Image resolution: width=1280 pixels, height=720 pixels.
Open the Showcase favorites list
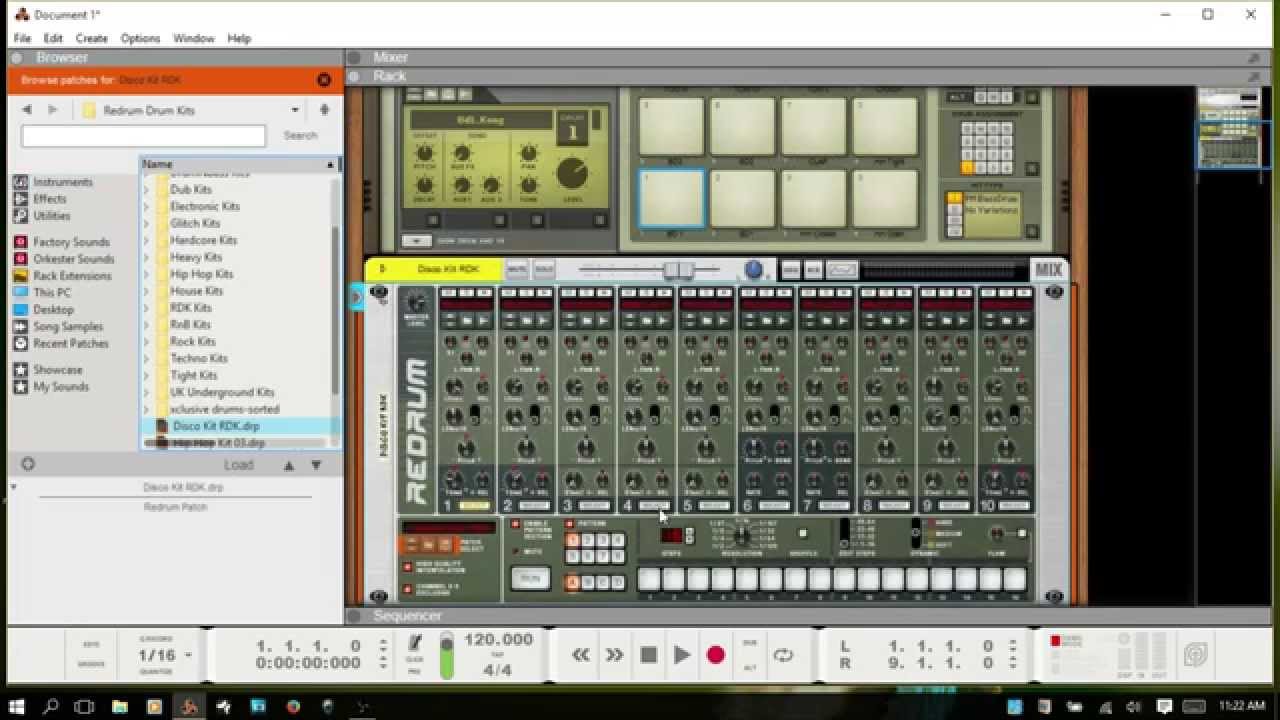click(x=48, y=370)
